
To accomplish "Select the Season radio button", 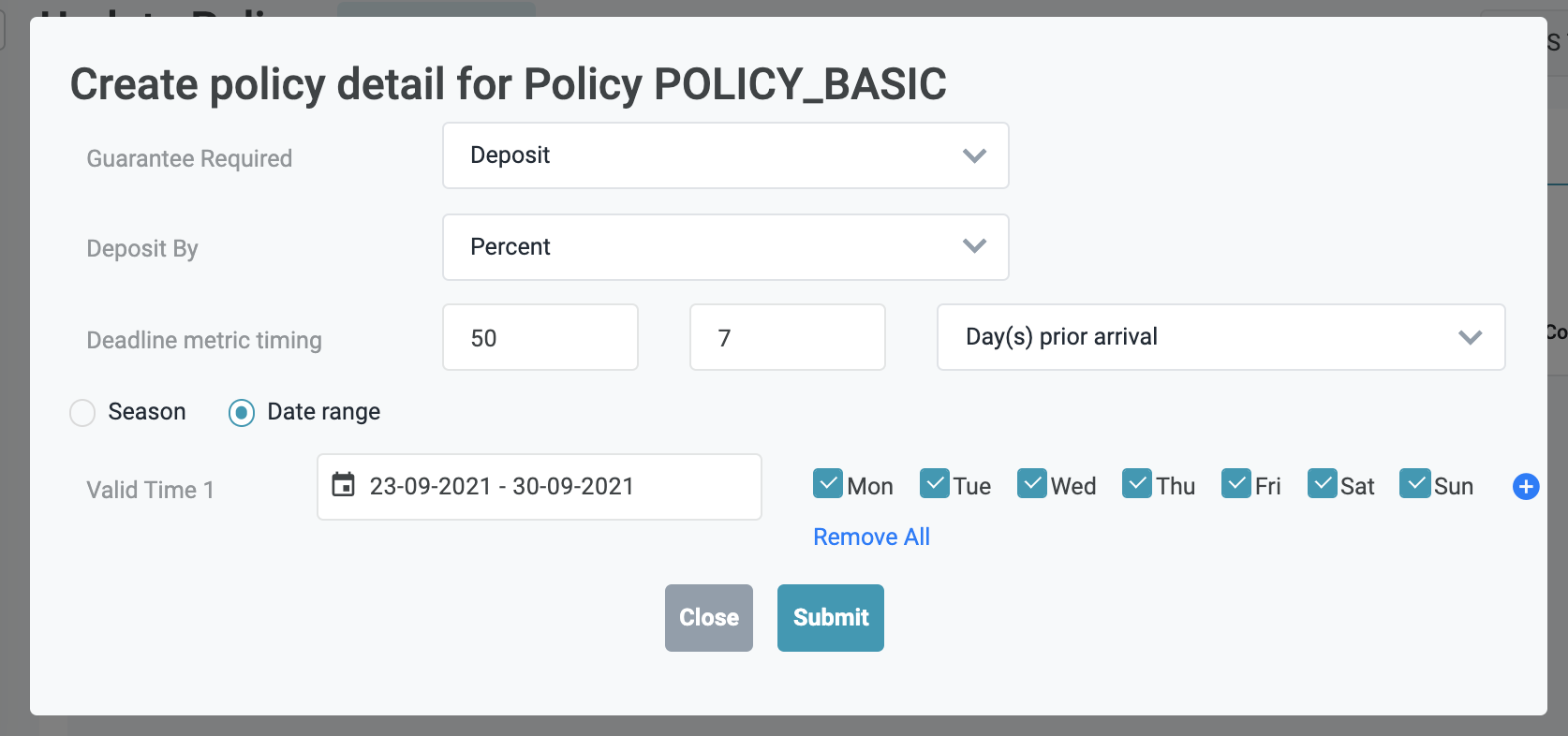I will pyautogui.click(x=83, y=413).
